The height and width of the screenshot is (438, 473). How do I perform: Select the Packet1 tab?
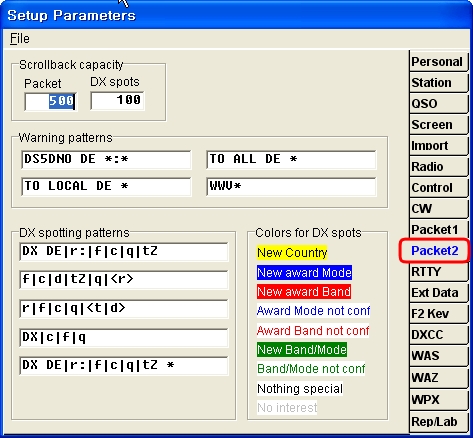click(x=438, y=230)
